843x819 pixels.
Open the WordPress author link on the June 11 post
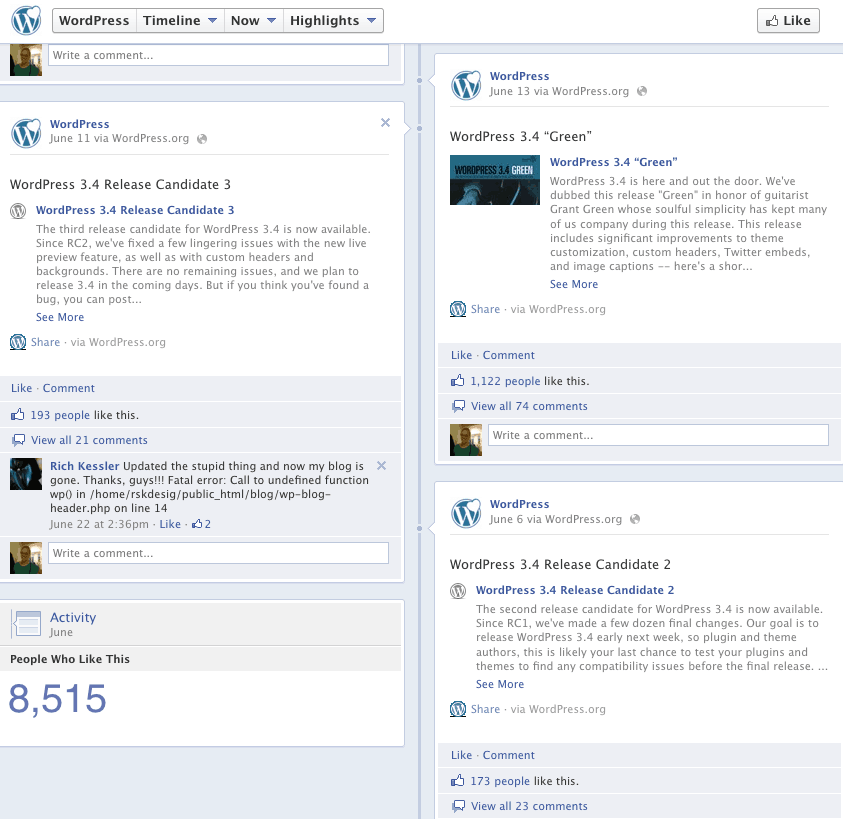point(80,124)
